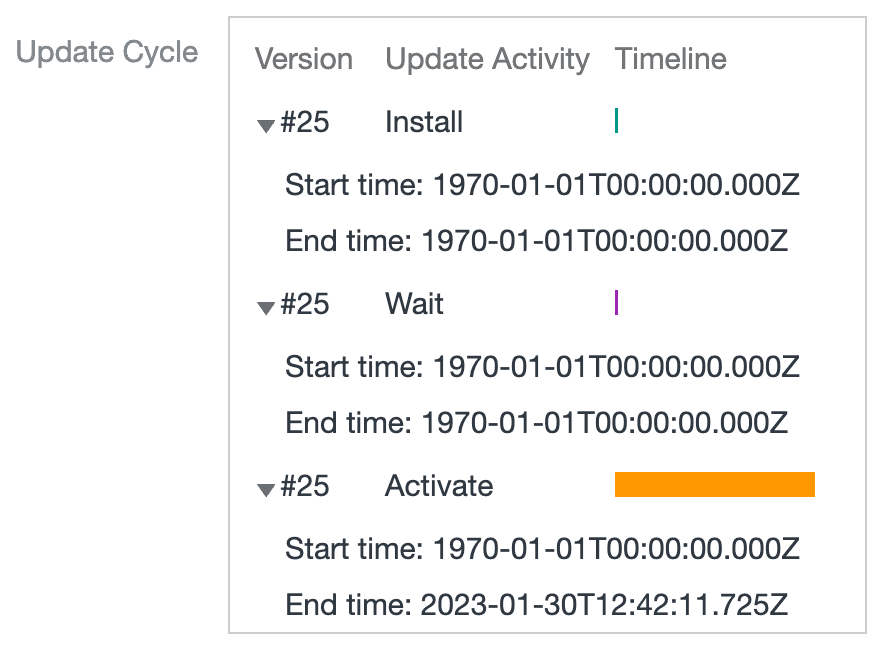This screenshot has height=646, width=880.
Task: Click the Timeline column header
Action: pyautogui.click(x=670, y=59)
